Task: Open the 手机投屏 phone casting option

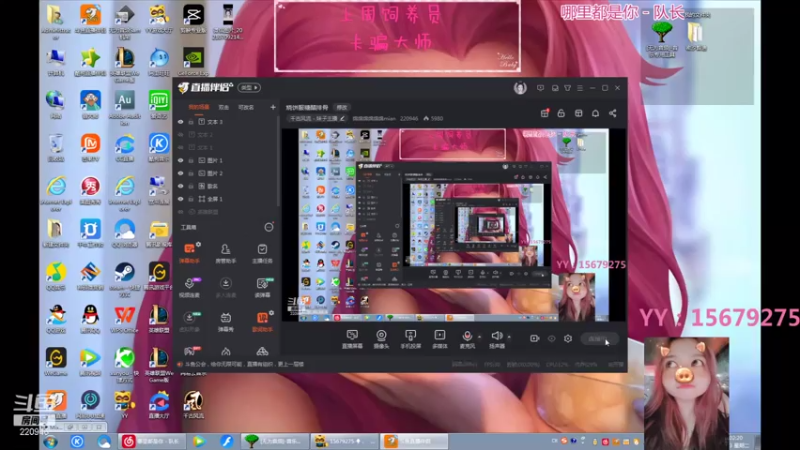Action: tap(410, 339)
